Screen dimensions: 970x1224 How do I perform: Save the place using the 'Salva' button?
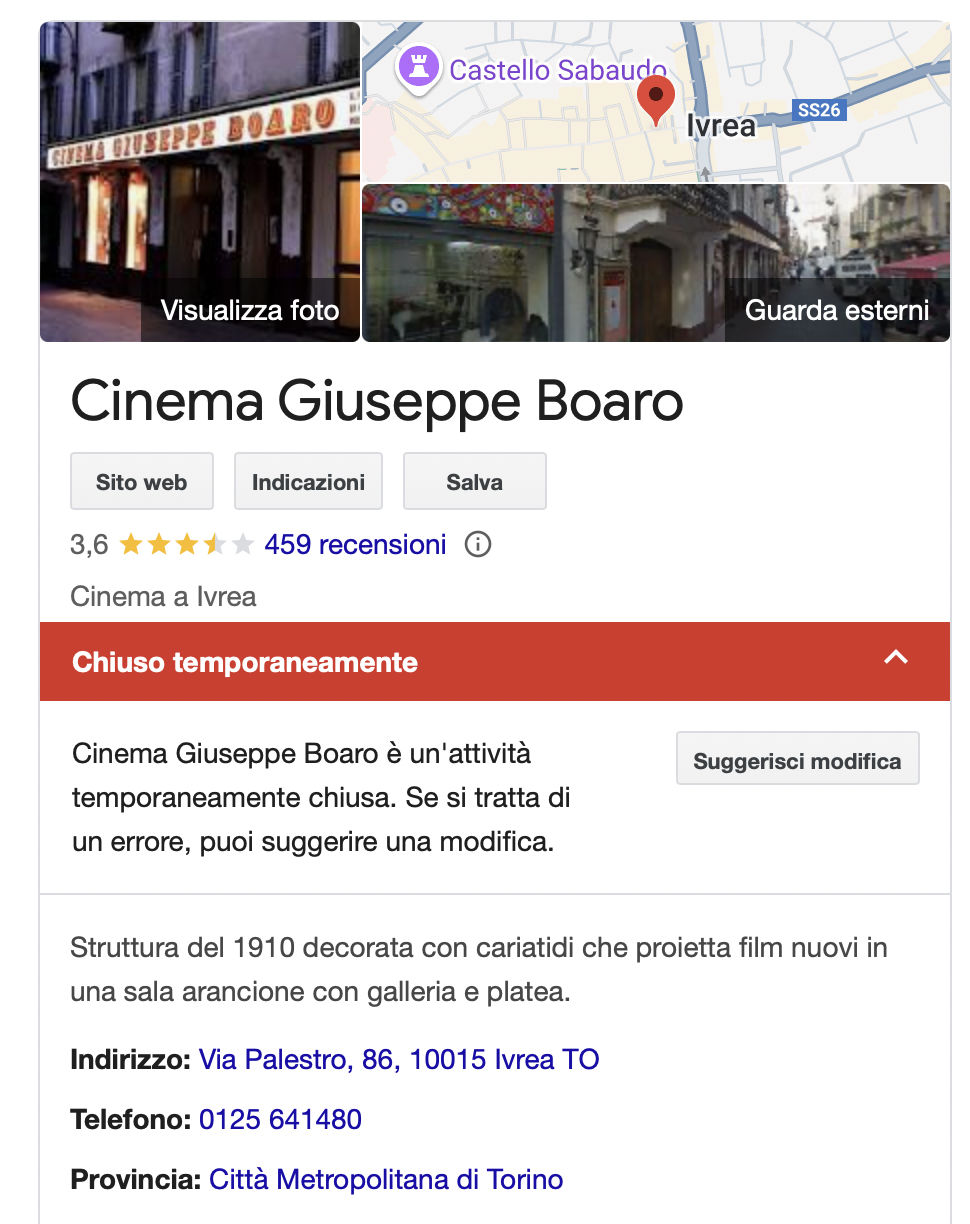pyautogui.click(x=474, y=482)
